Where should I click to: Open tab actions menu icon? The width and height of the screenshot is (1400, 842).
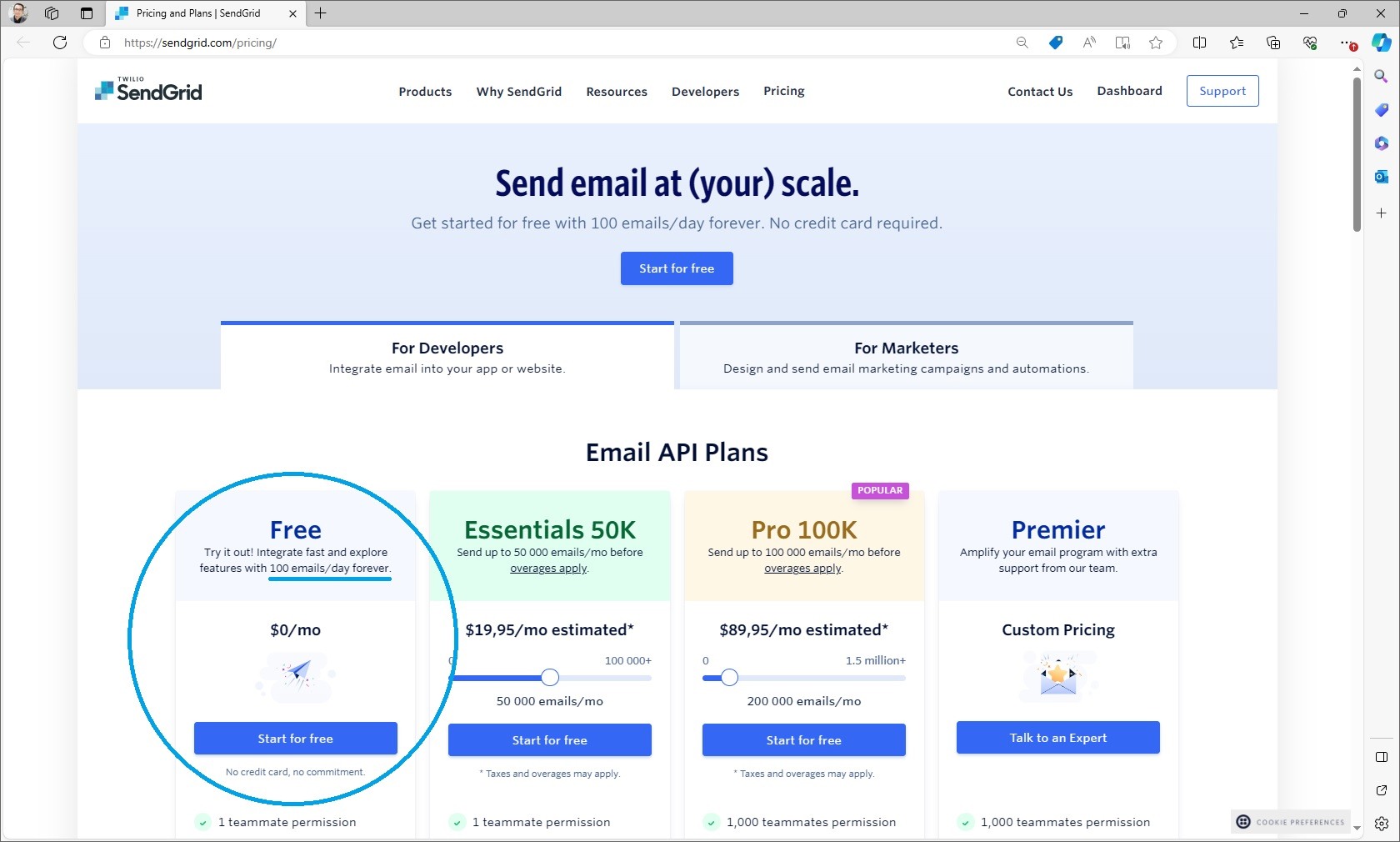86,13
